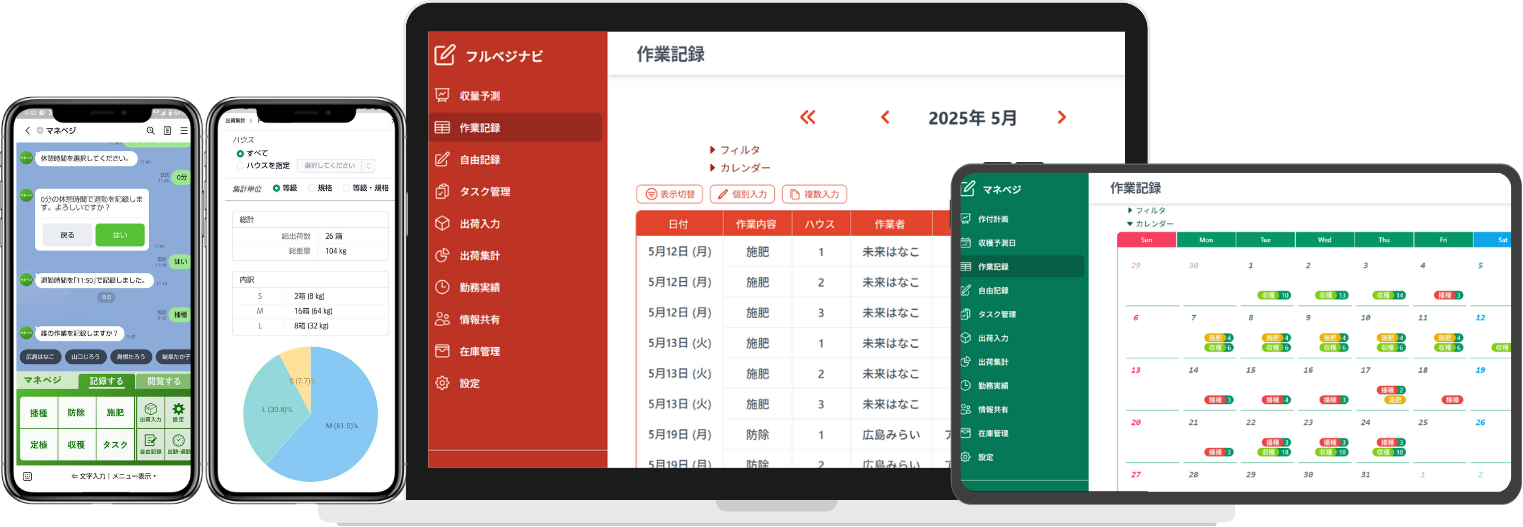Open 情報共有 people icon in red sidebar
Viewport: 1523px width, 527px height.
pyautogui.click(x=443, y=319)
